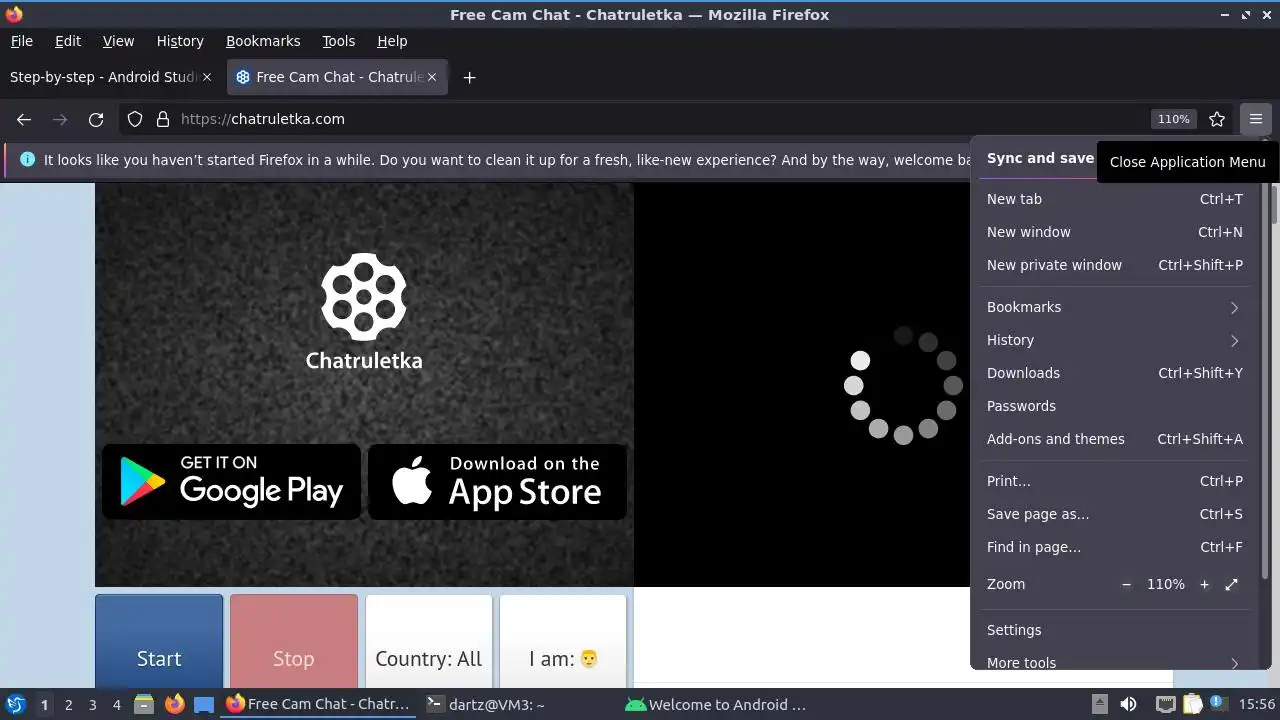Image resolution: width=1280 pixels, height=720 pixels.
Task: Open the Edit menu
Action: (x=68, y=41)
